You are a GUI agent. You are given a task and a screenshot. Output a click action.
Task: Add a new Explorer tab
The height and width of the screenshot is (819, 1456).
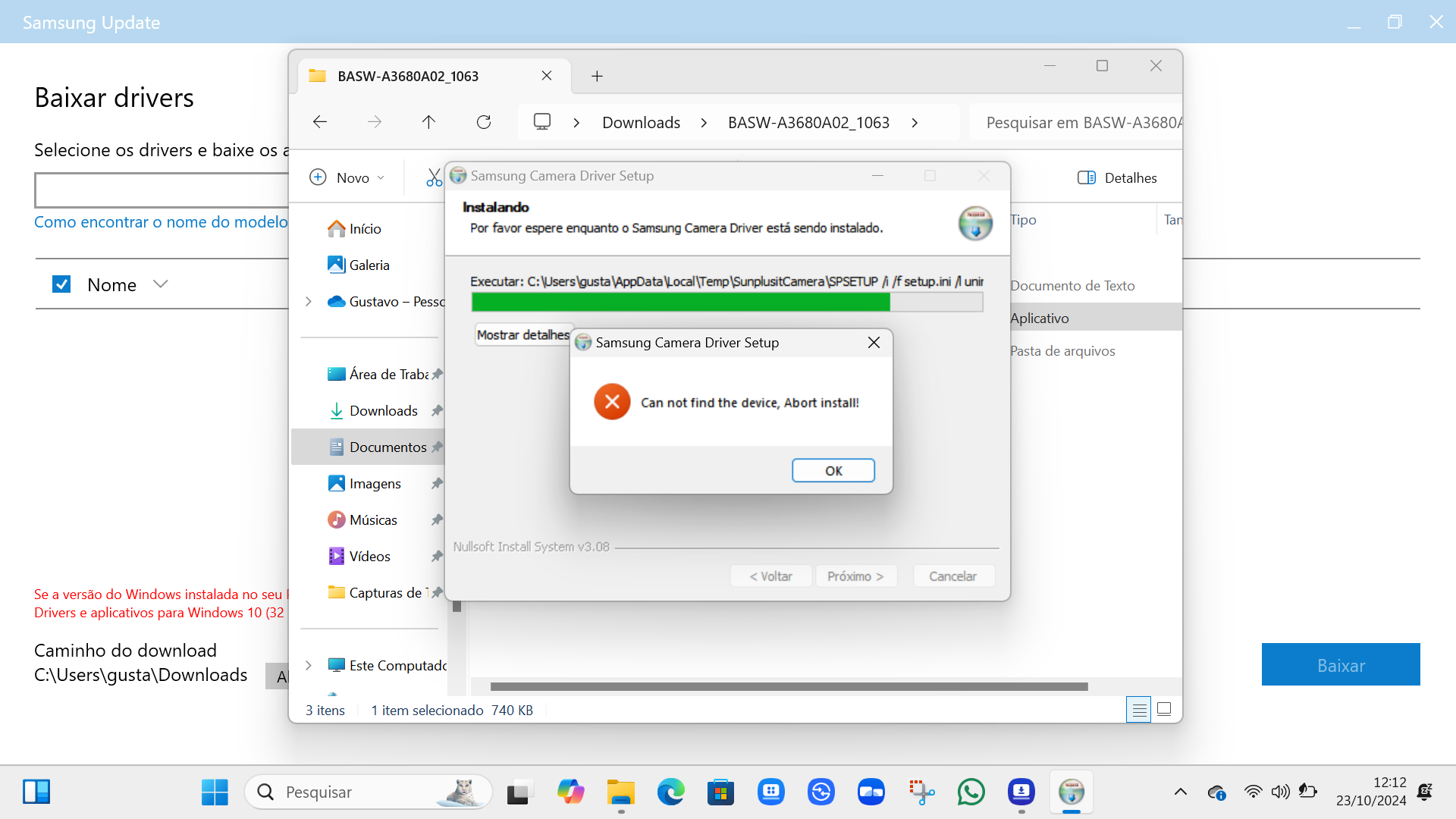point(597,76)
